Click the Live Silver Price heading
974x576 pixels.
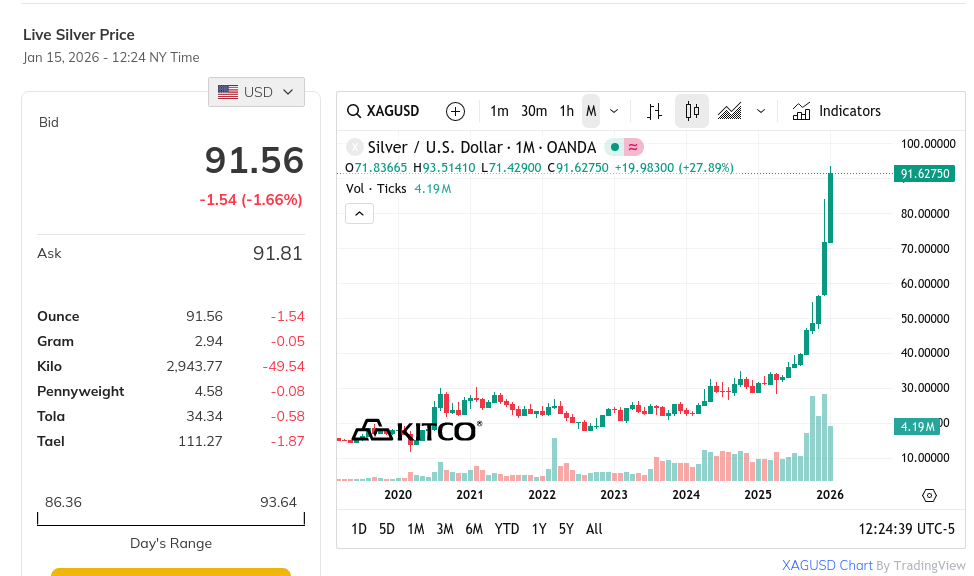79,35
